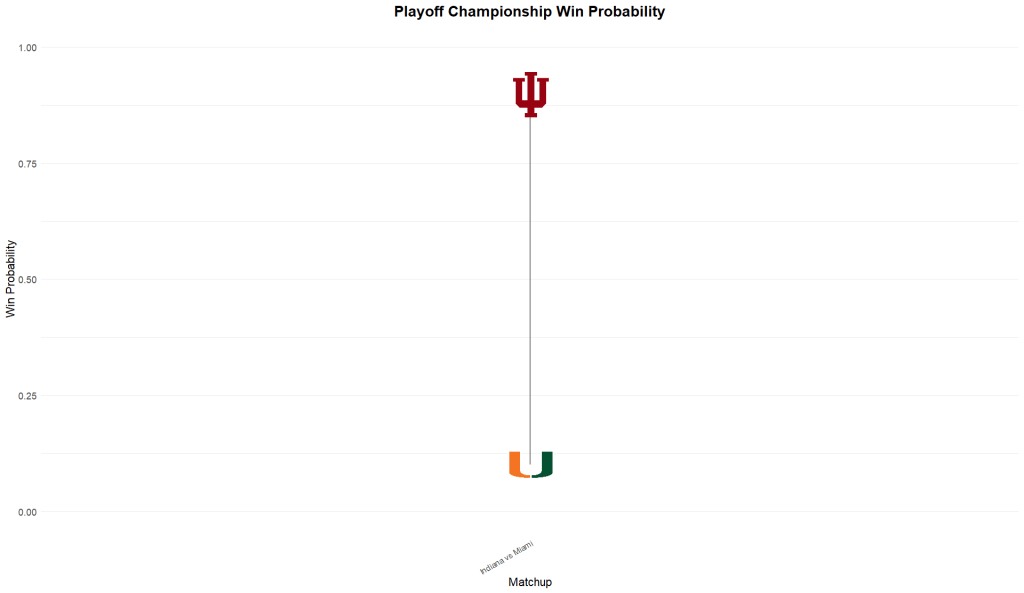Click the 0.50 y-axis label
Screen dimensions: 1024x593
point(26,279)
